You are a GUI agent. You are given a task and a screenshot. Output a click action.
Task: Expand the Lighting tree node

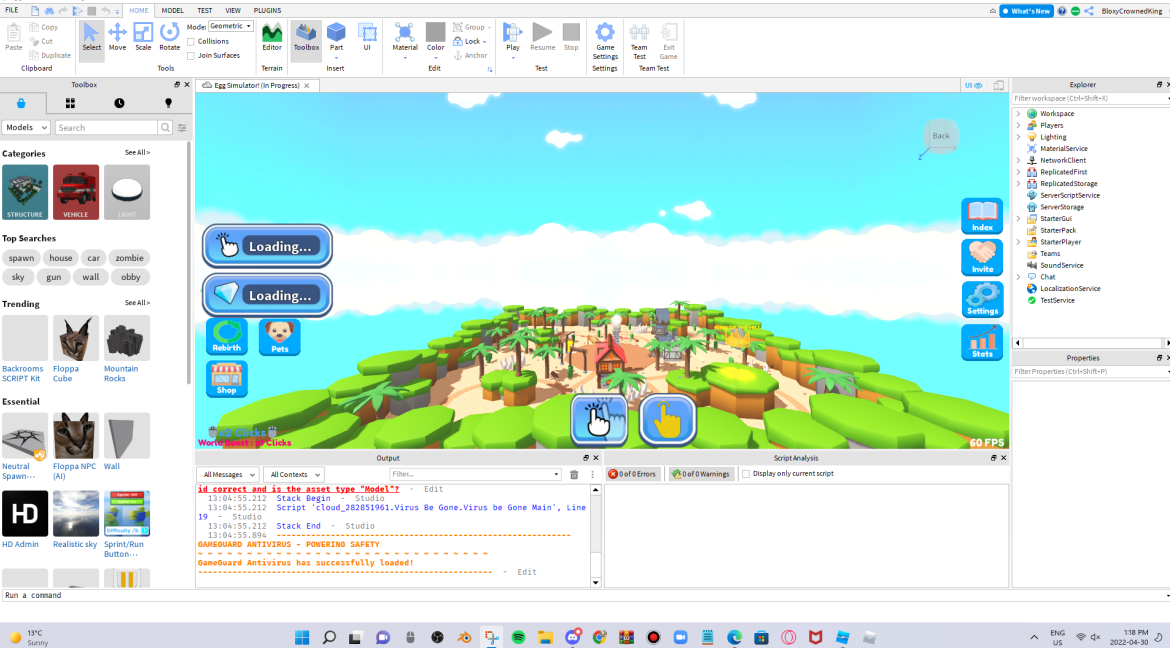point(1019,137)
